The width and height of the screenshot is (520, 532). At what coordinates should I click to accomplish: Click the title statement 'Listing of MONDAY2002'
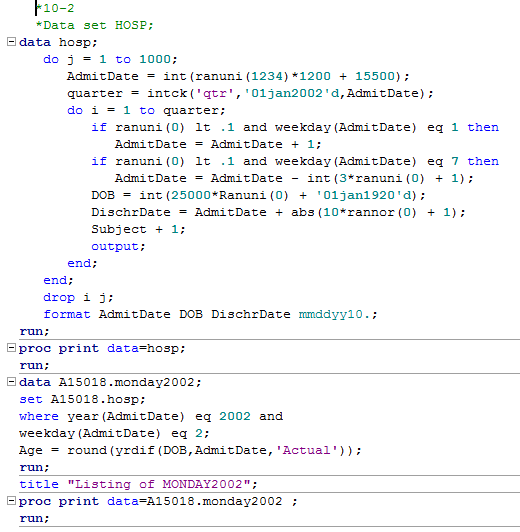138,484
